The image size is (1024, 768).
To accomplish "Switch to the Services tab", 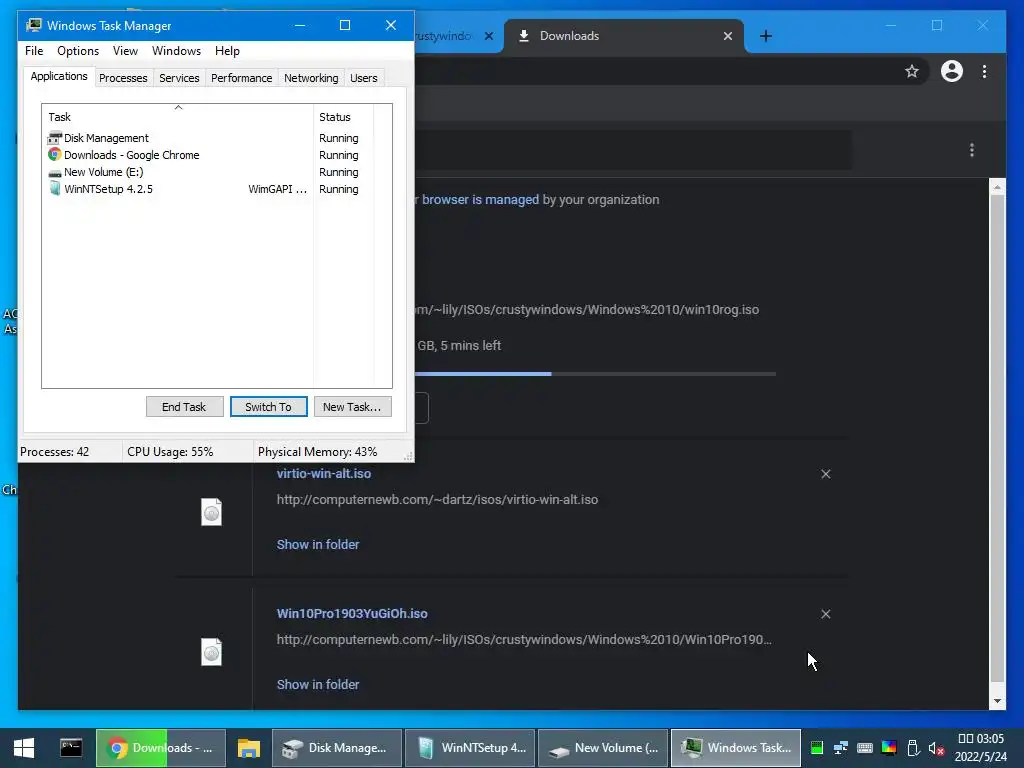I will [179, 78].
